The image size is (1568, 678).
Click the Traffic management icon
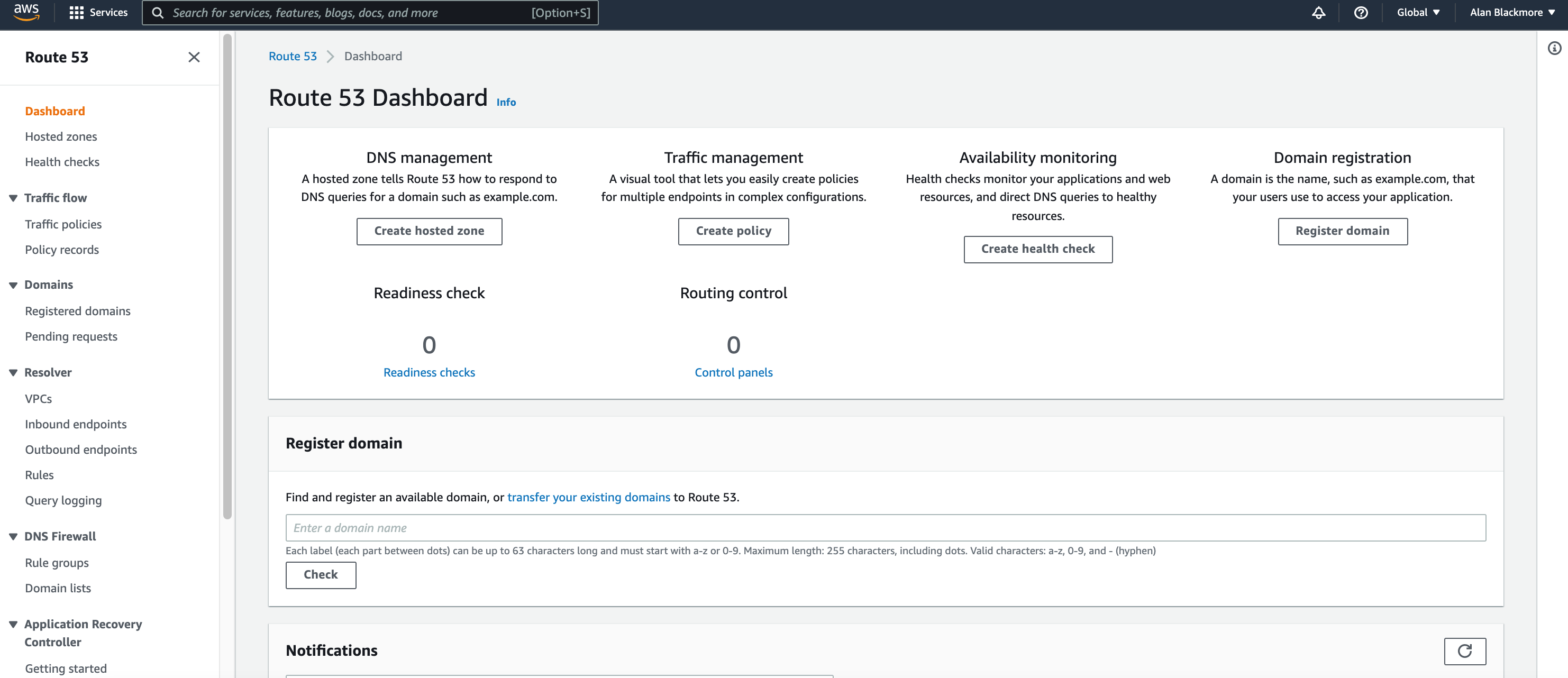click(x=733, y=157)
